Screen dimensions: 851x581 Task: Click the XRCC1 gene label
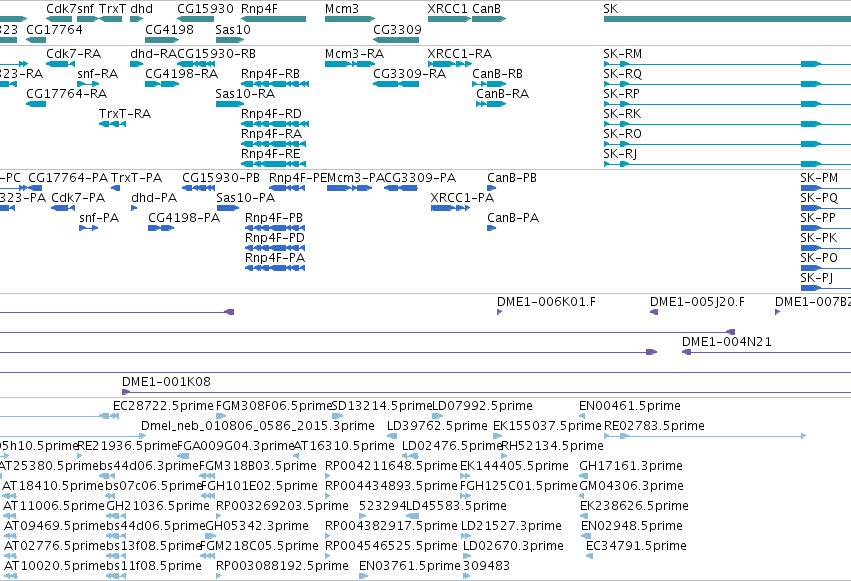click(x=447, y=9)
